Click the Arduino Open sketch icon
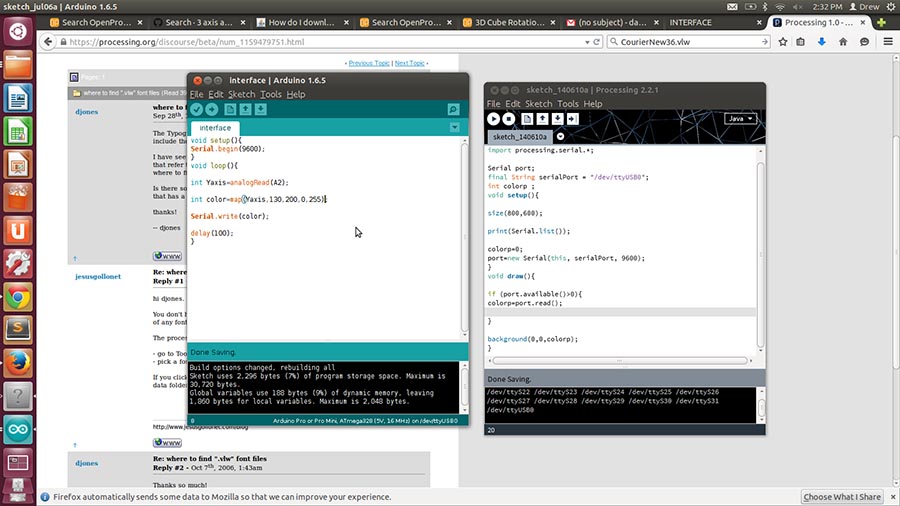 click(x=245, y=109)
